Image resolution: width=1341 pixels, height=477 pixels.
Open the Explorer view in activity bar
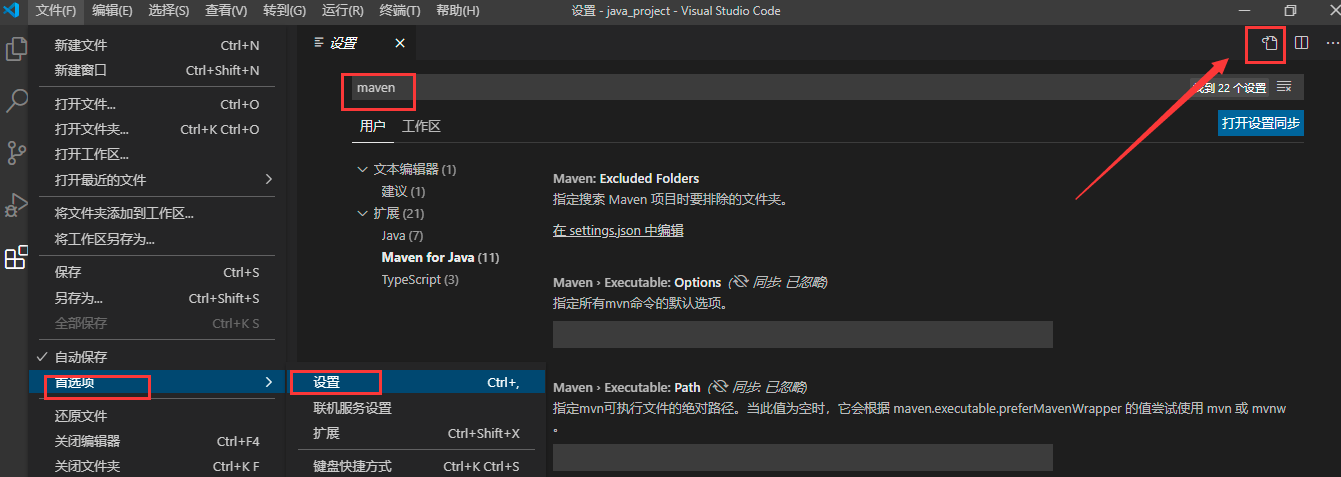click(16, 48)
